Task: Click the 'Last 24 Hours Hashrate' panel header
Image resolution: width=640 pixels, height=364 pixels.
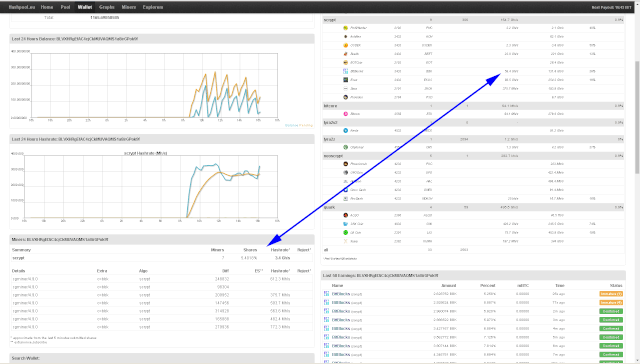Action: (162, 139)
